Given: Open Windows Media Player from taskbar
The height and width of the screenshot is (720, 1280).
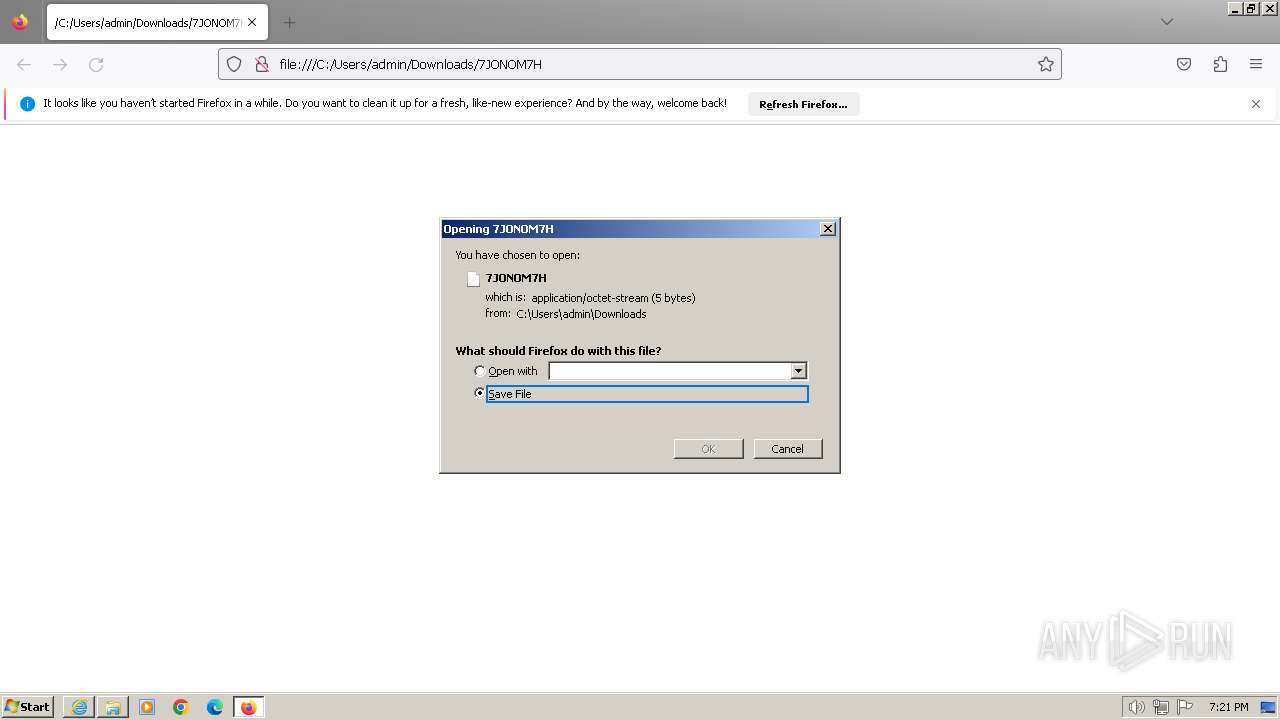Looking at the screenshot, I should [147, 707].
